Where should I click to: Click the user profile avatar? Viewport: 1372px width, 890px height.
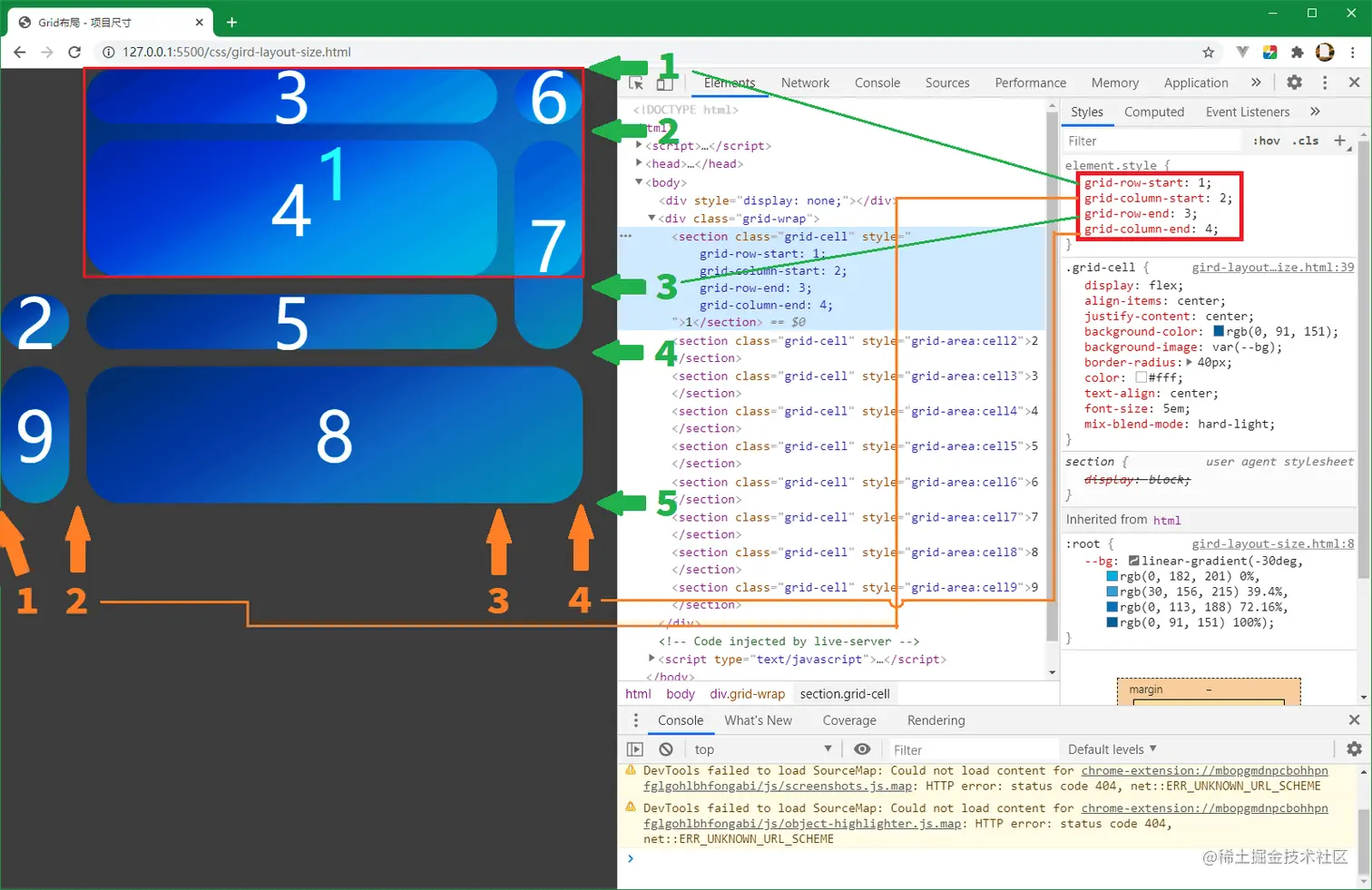tap(1325, 52)
